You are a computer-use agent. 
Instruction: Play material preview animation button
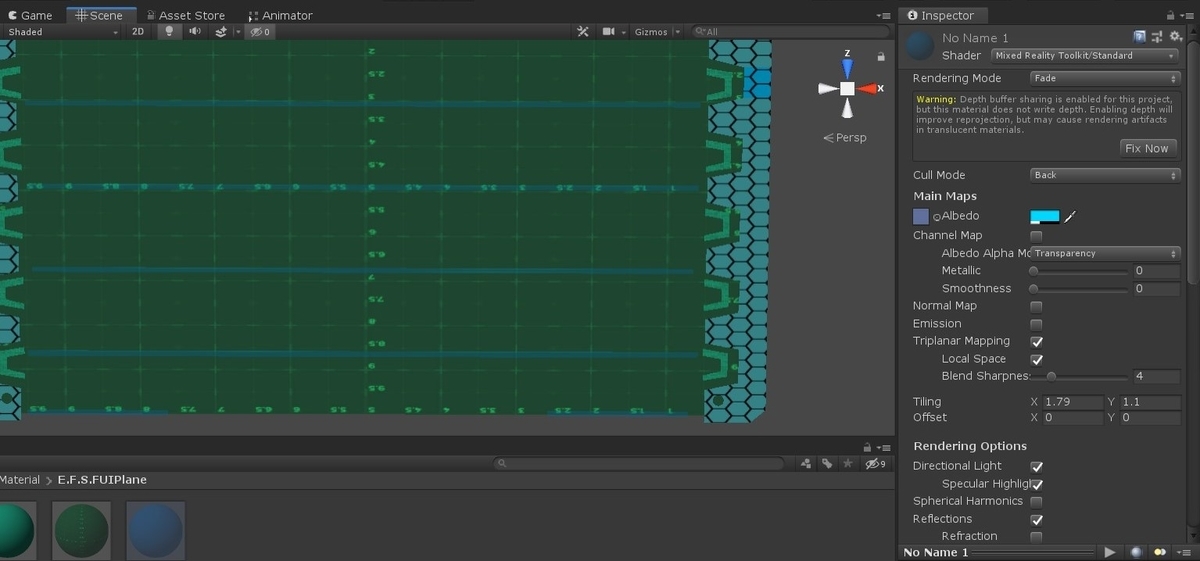(1110, 552)
